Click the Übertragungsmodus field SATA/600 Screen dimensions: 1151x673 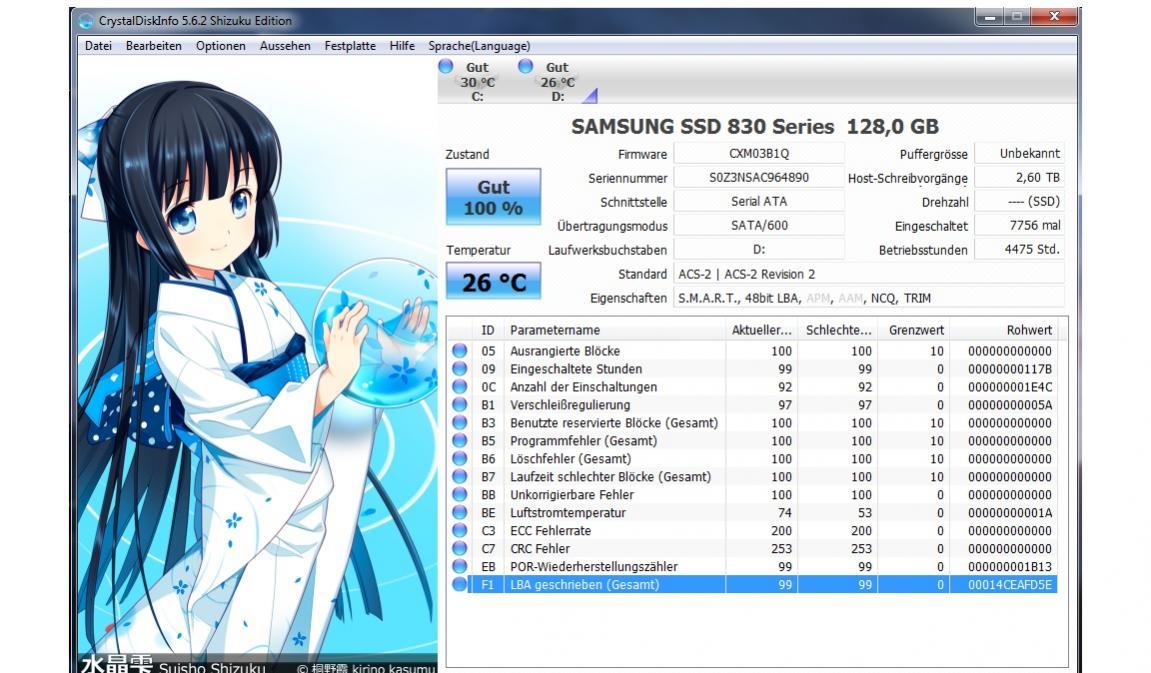[x=759, y=225]
